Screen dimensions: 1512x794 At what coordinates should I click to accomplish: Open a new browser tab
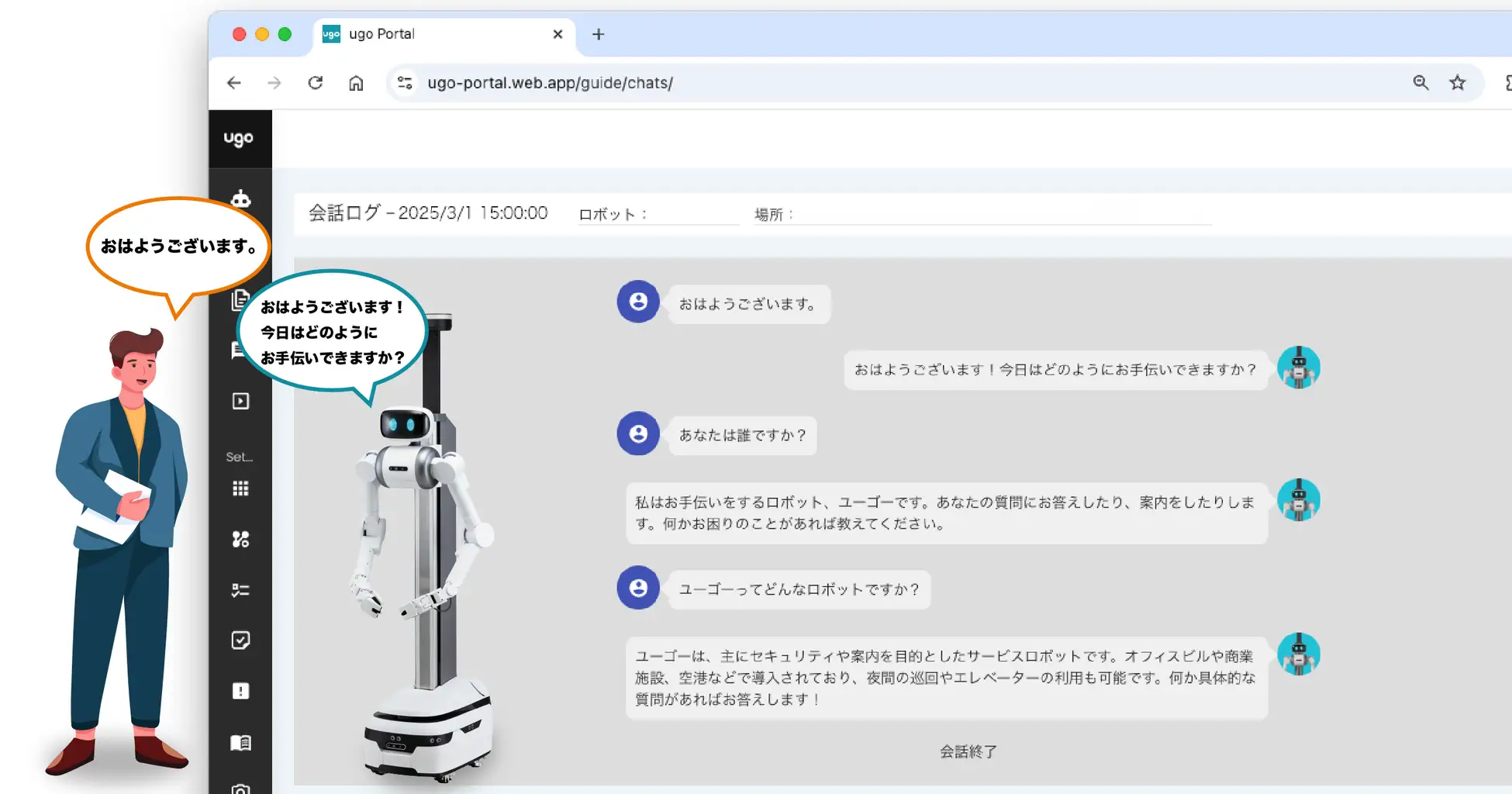(x=598, y=34)
